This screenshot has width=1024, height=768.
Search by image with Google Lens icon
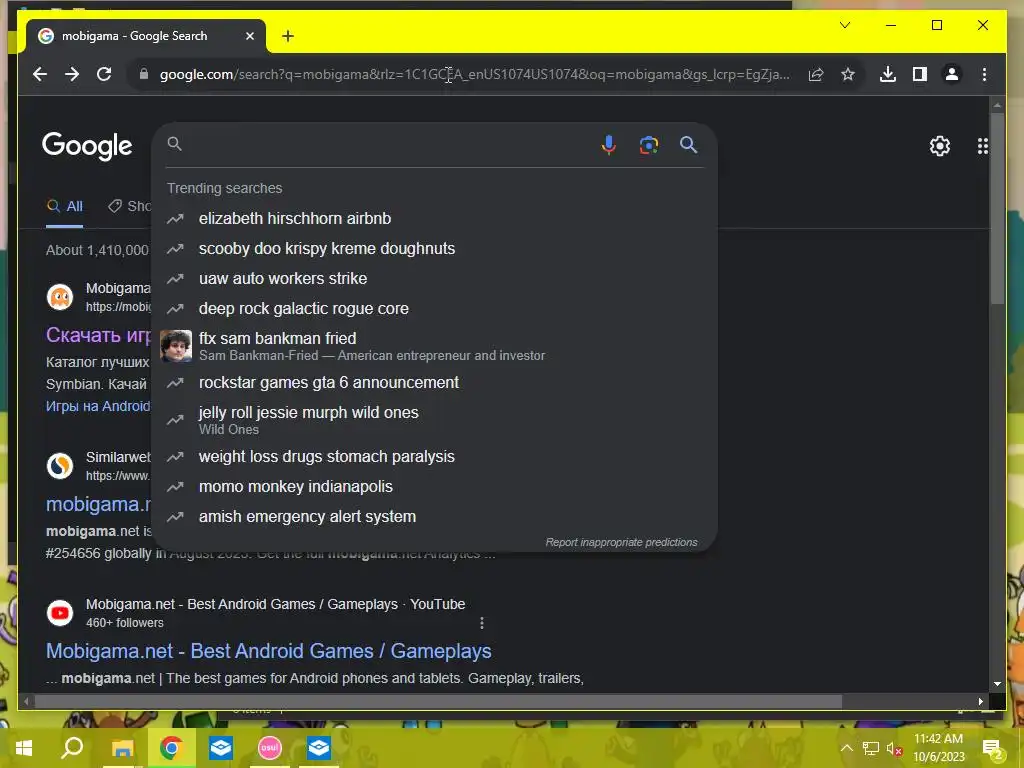tap(648, 144)
